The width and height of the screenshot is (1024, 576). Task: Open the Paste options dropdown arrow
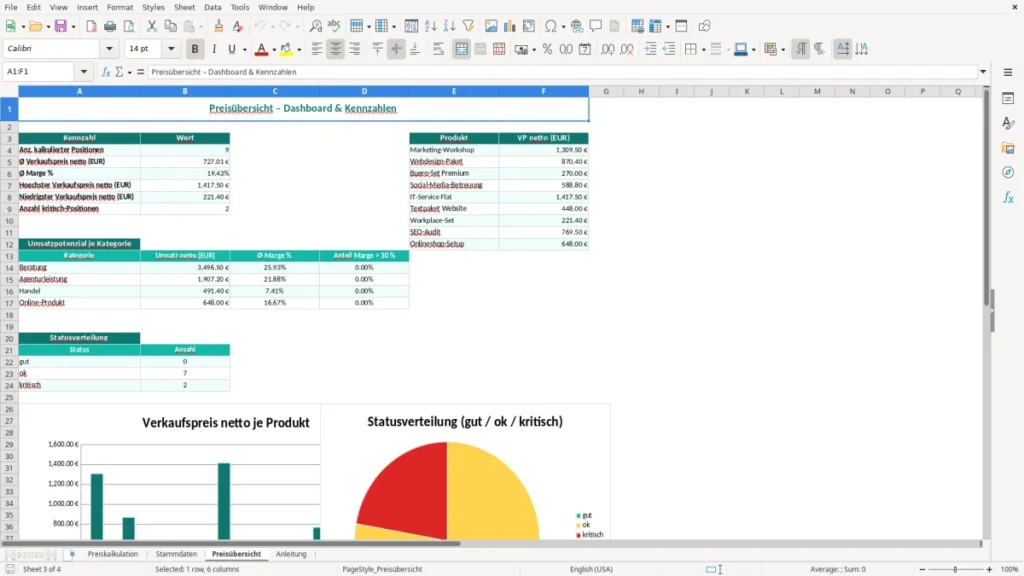(x=202, y=27)
